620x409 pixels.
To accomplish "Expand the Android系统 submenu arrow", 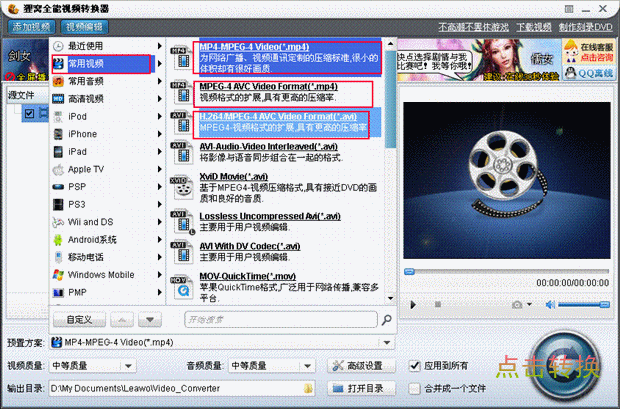I will (159, 239).
